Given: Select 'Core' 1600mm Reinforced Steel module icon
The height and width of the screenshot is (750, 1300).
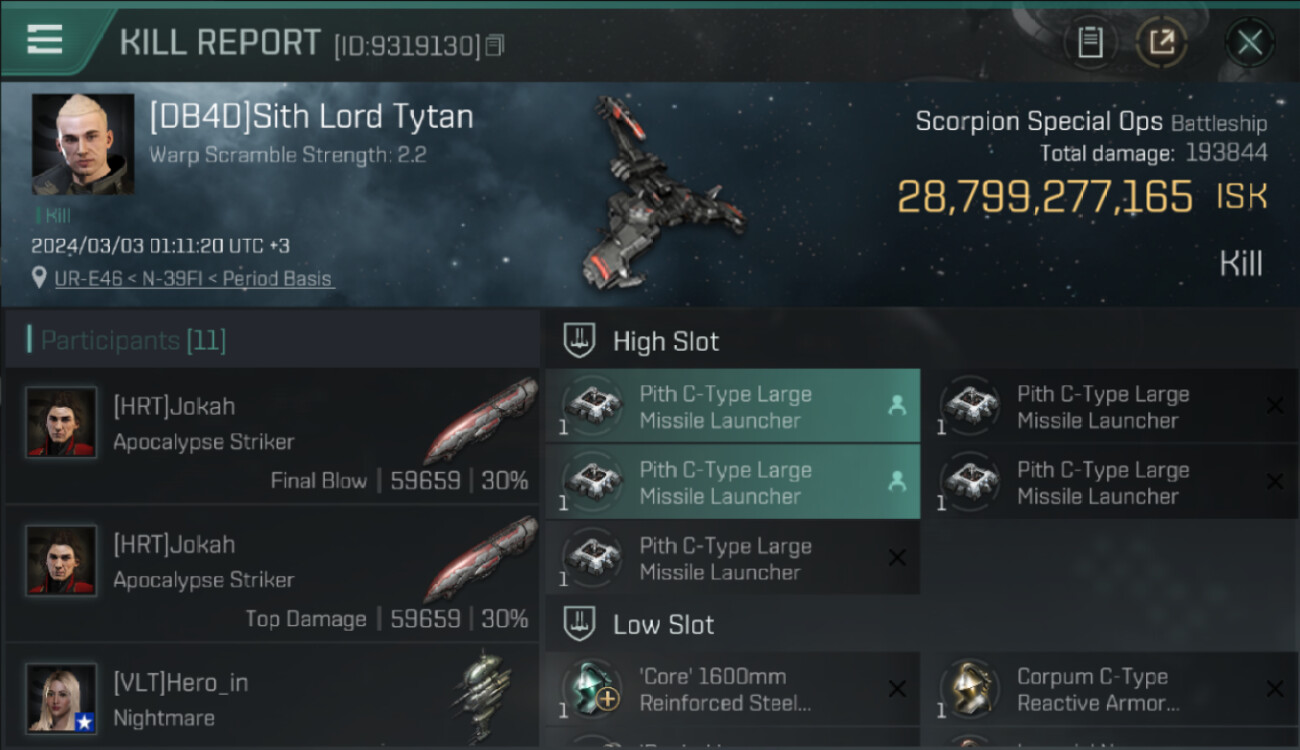Looking at the screenshot, I should 592,690.
